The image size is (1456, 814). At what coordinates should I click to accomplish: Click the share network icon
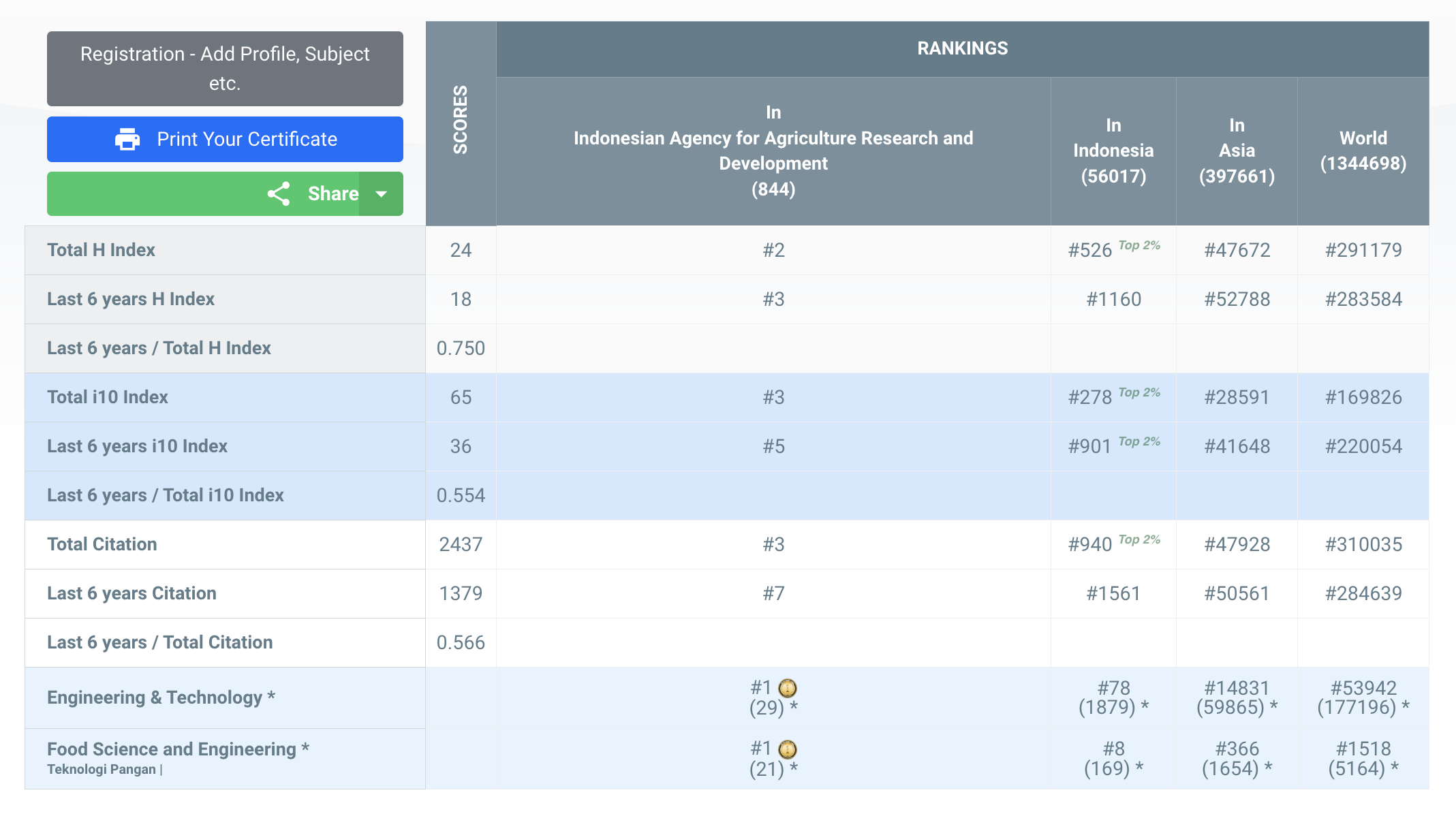click(279, 194)
